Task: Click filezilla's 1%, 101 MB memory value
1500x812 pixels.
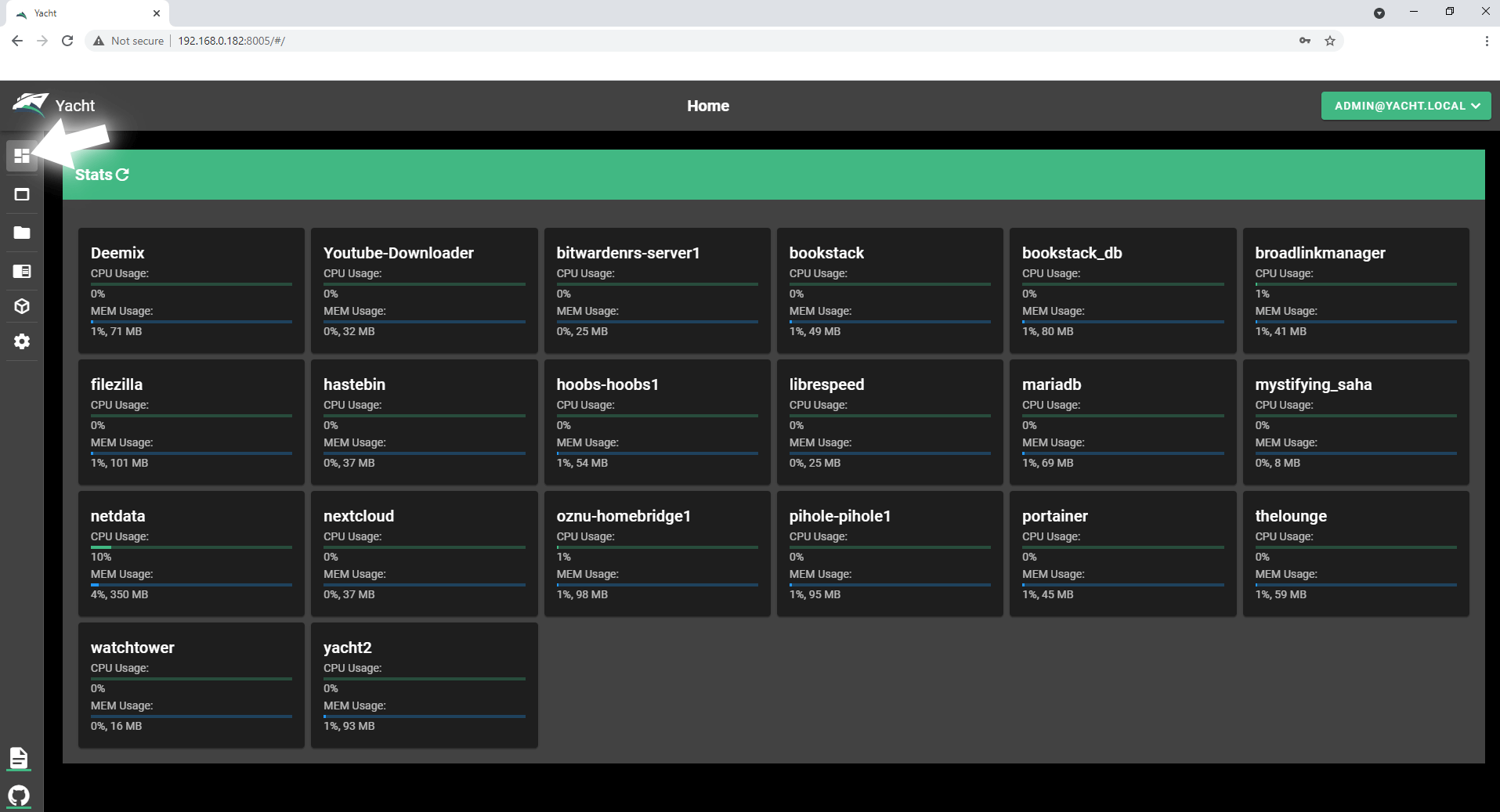Action: click(x=119, y=463)
